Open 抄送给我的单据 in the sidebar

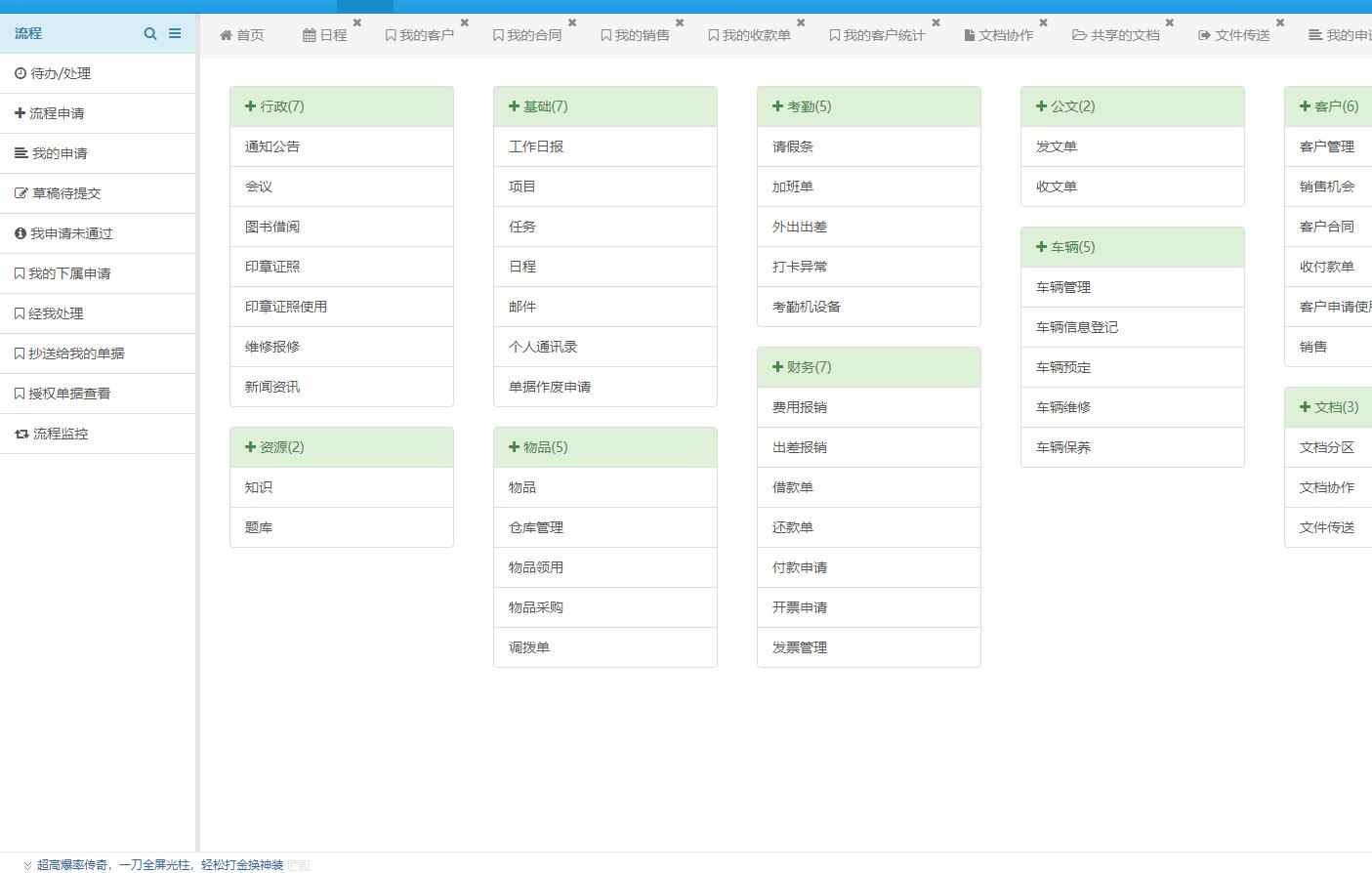98,353
